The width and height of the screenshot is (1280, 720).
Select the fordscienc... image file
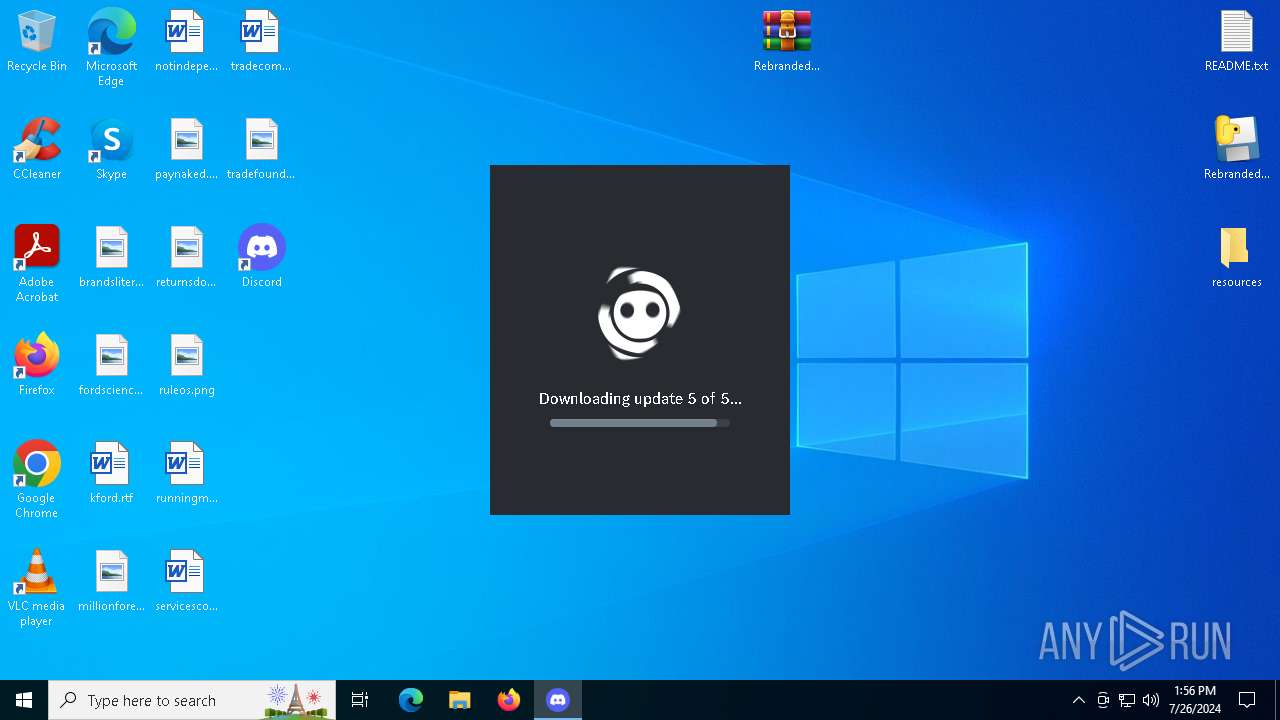pyautogui.click(x=111, y=366)
